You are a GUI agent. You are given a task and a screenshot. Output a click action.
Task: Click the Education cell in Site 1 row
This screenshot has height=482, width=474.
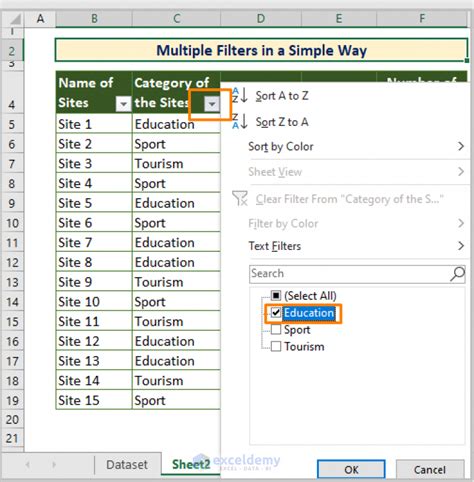(176, 125)
